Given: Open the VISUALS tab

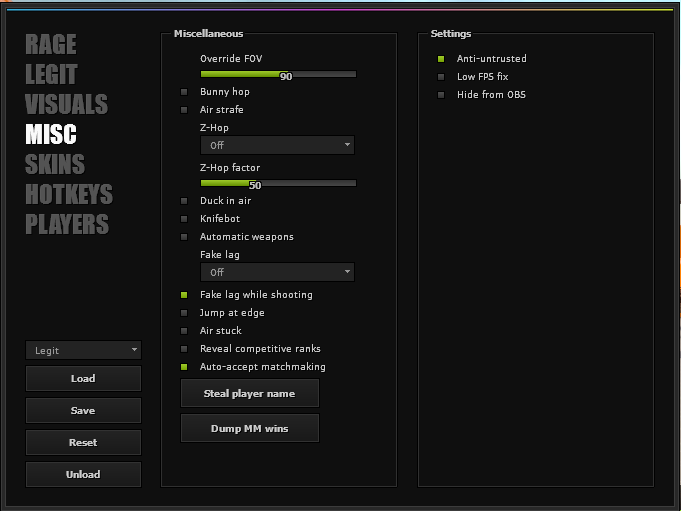Looking at the screenshot, I should [x=66, y=104].
